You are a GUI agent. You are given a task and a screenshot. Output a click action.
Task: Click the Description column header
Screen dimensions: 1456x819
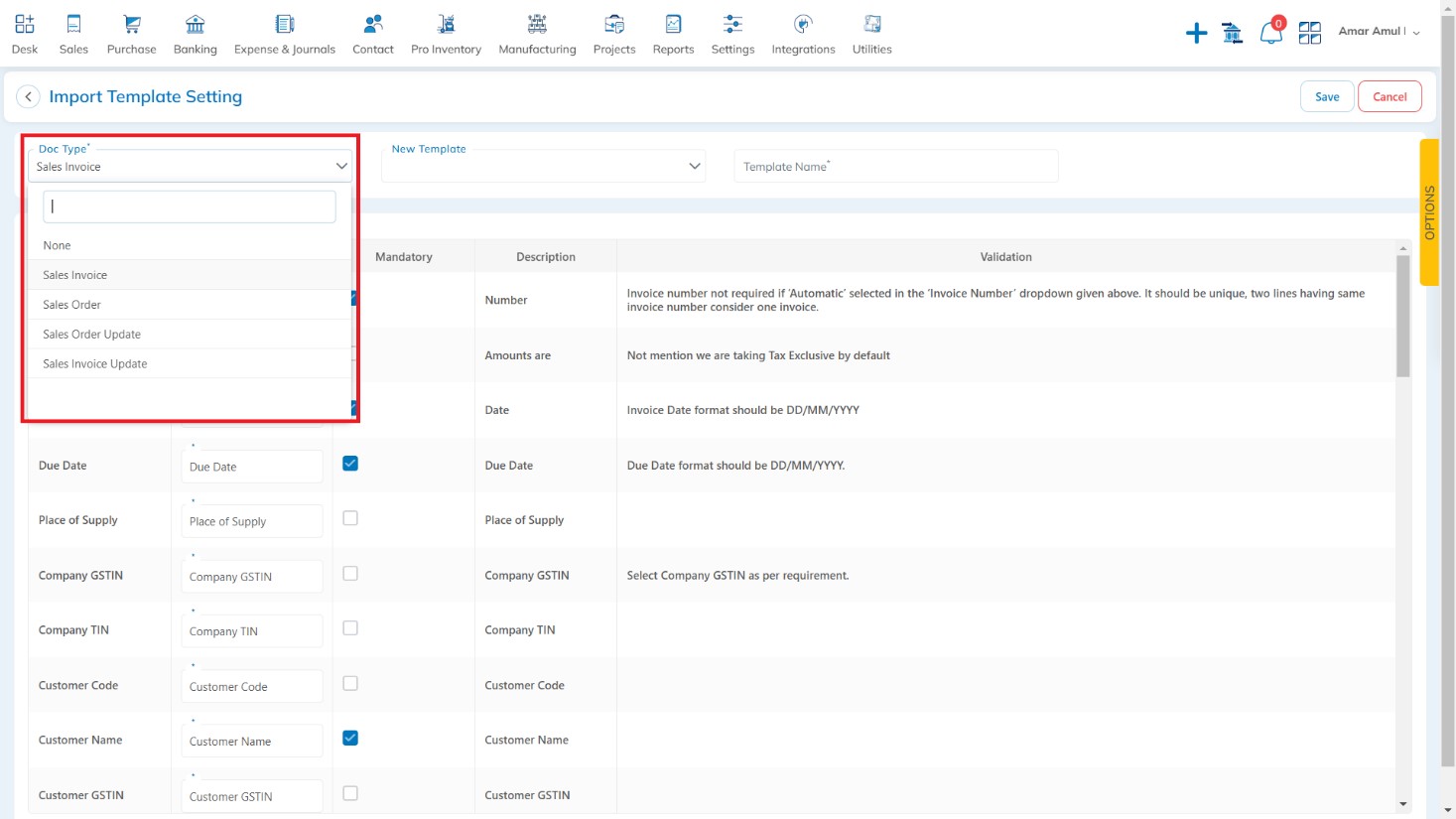546,257
